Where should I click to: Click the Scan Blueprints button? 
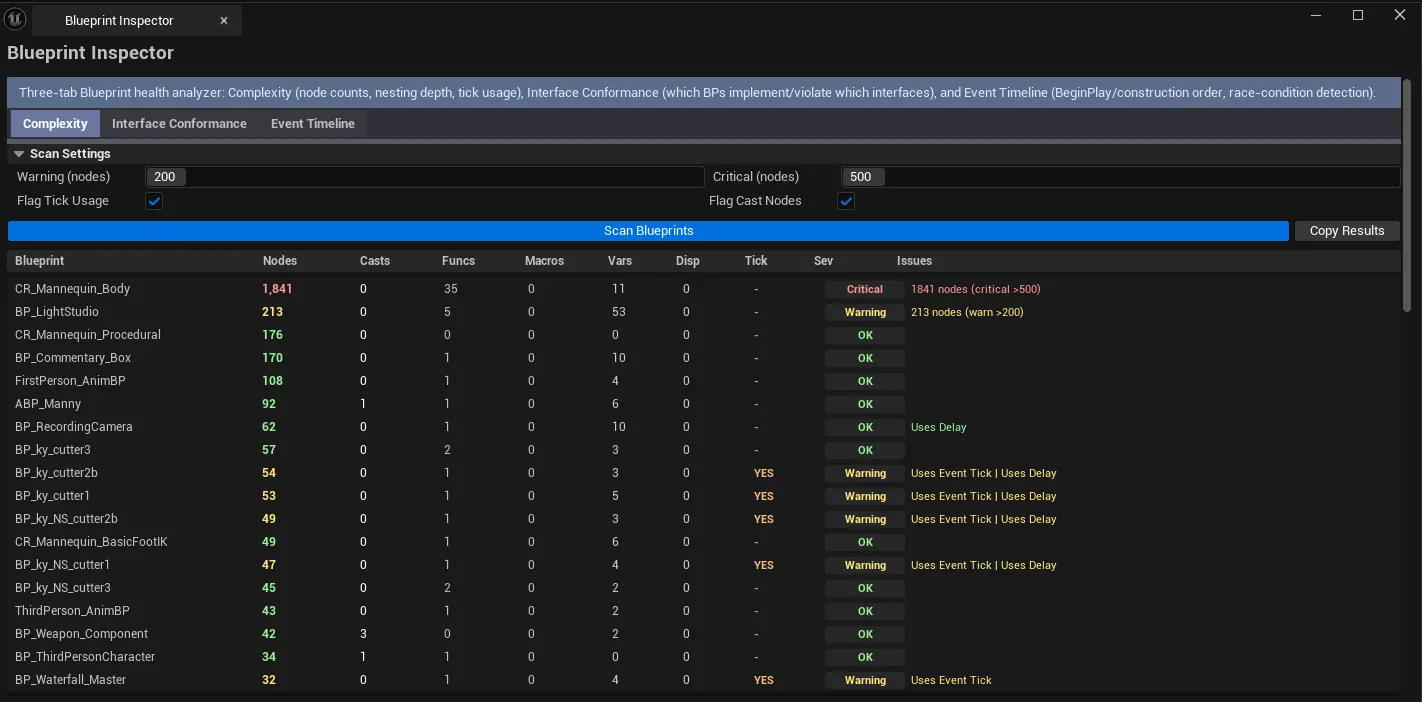pos(648,231)
